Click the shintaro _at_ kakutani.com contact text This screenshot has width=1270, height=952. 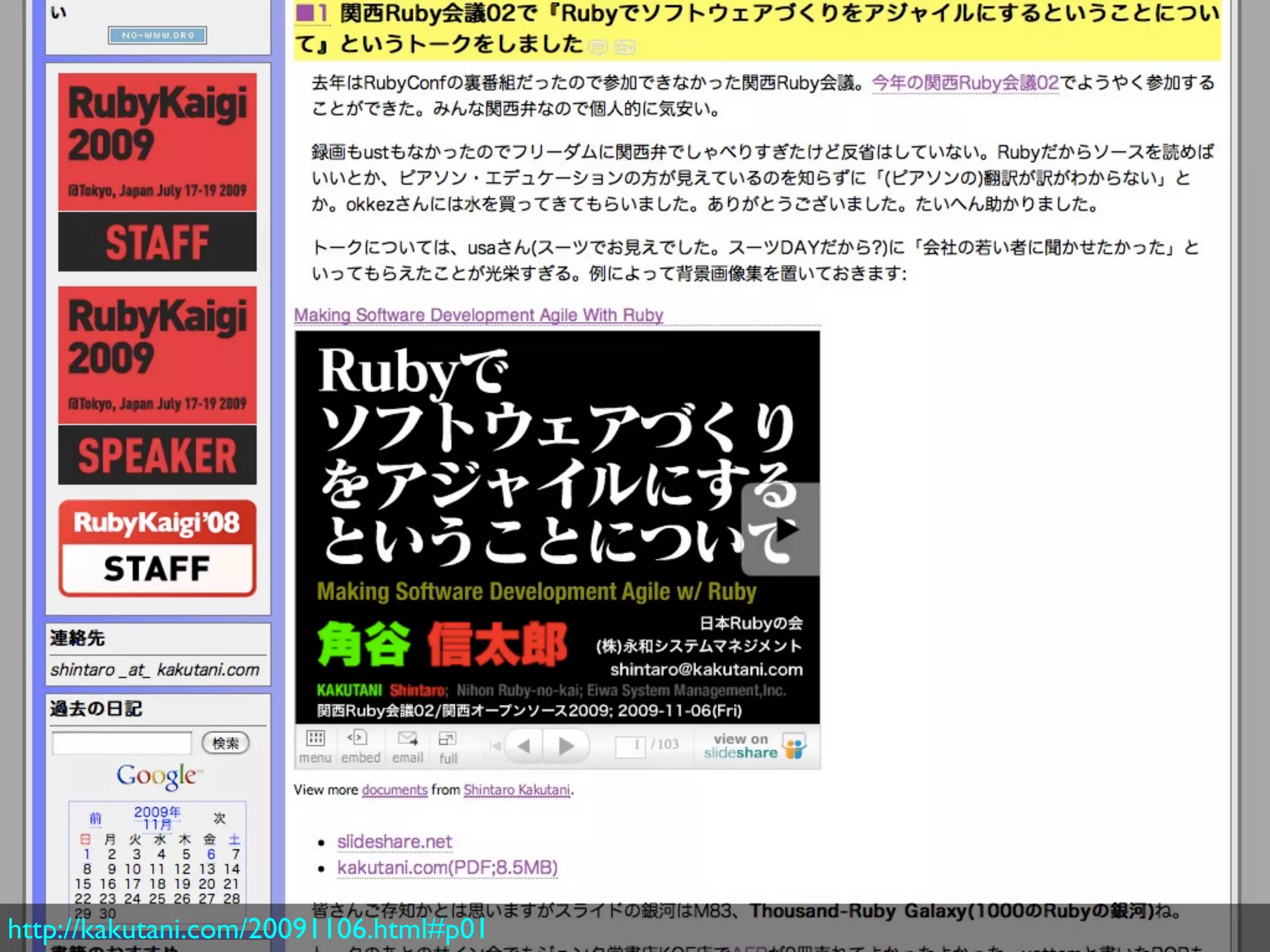pyautogui.click(x=155, y=669)
